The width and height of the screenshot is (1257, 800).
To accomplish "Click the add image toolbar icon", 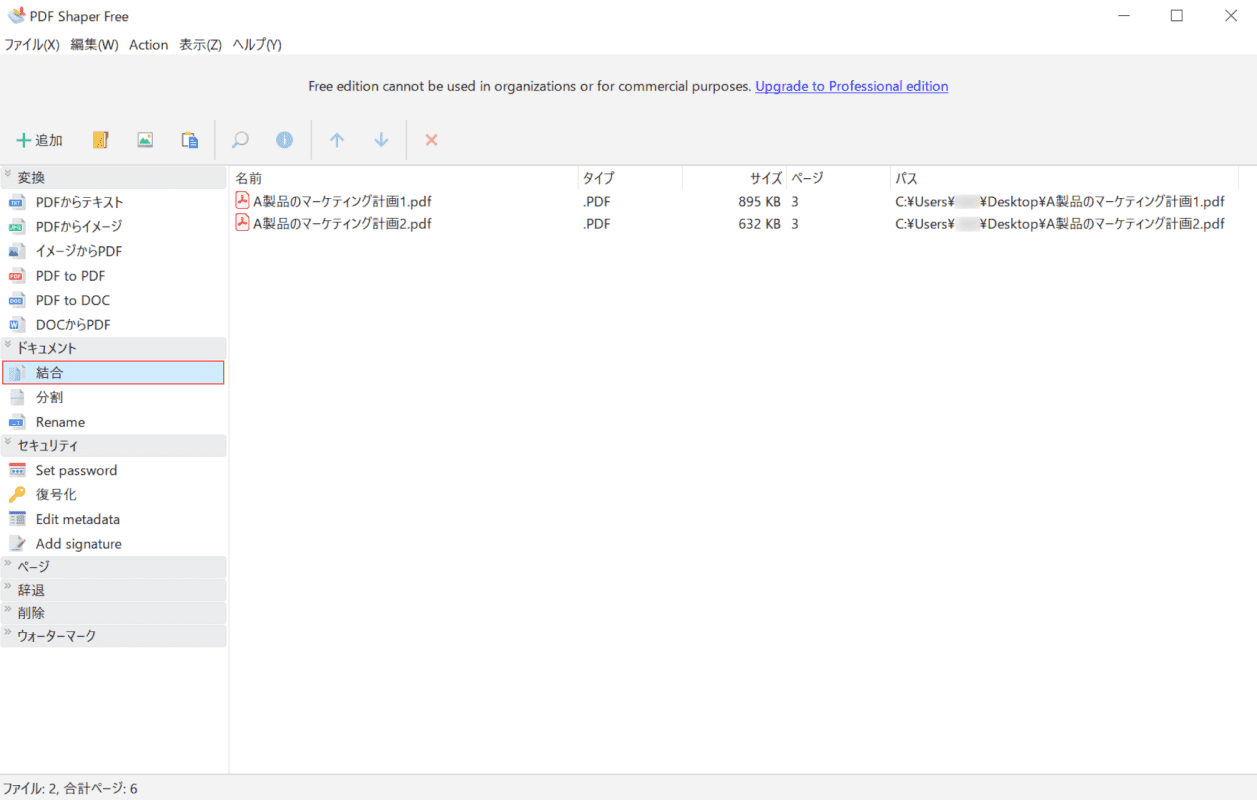I will (x=145, y=140).
